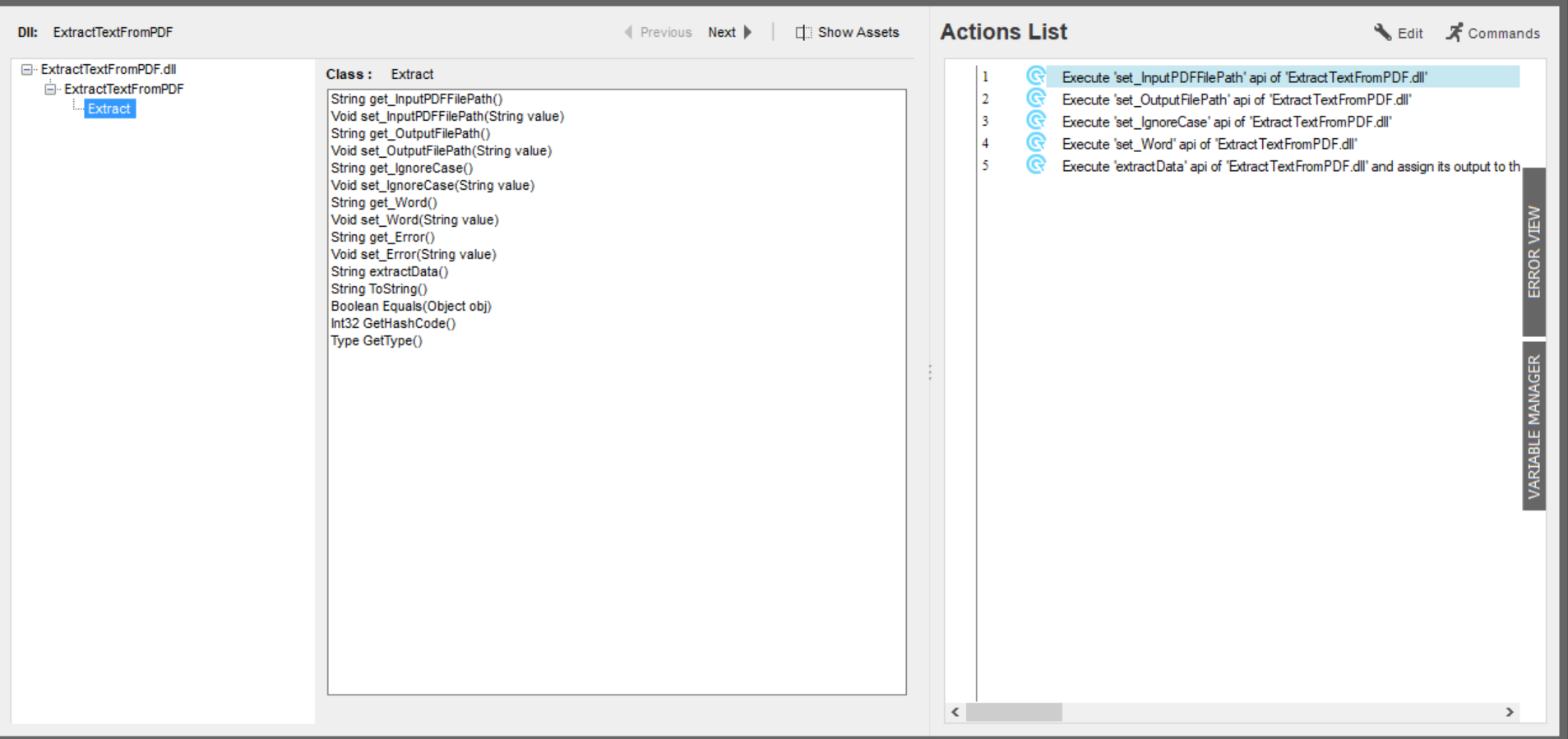This screenshot has width=1568, height=739.
Task: Select 'String get_OutputFilePath()' method
Action: (410, 133)
